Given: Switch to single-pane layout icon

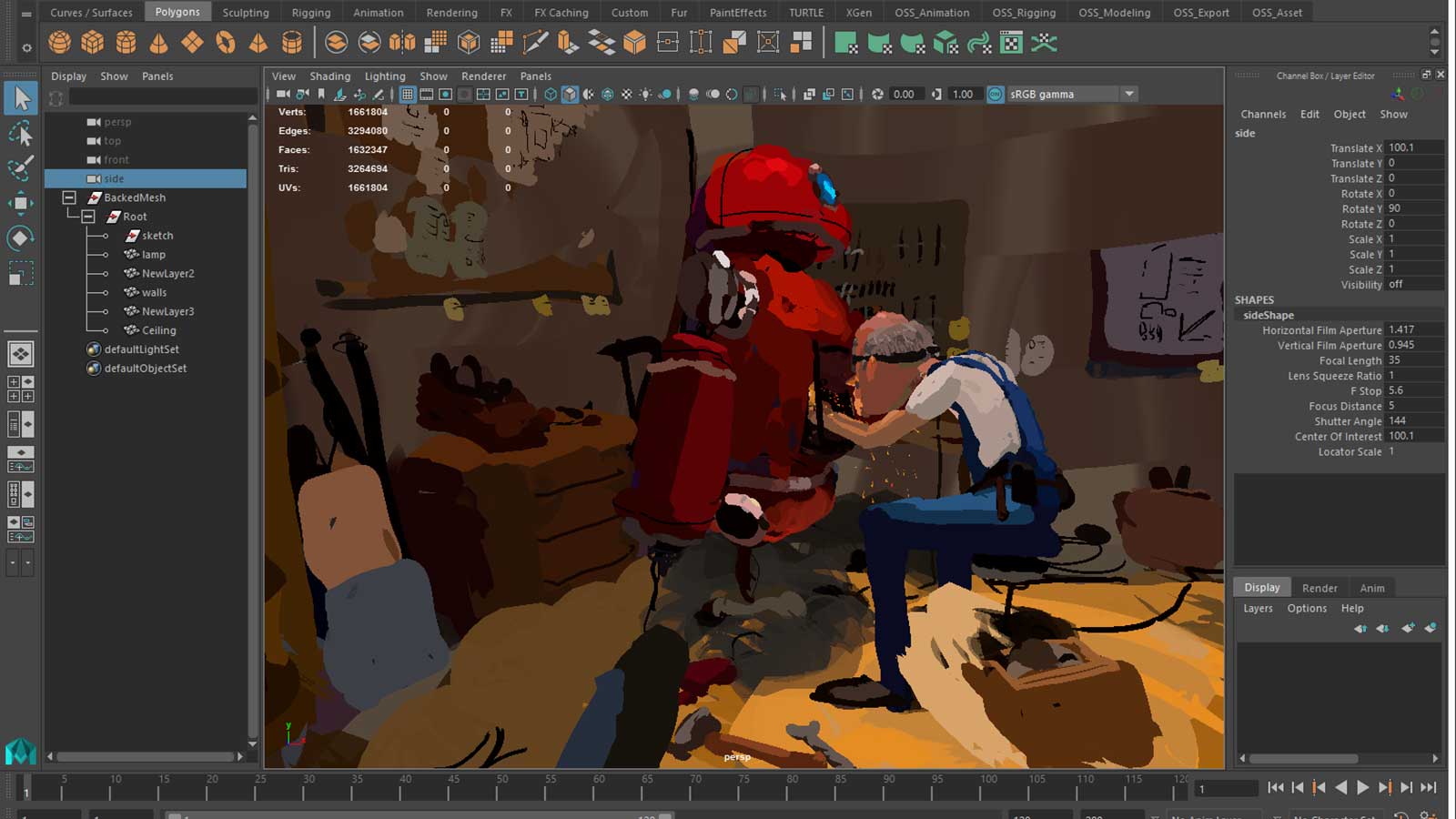Looking at the screenshot, I should coord(21,353).
